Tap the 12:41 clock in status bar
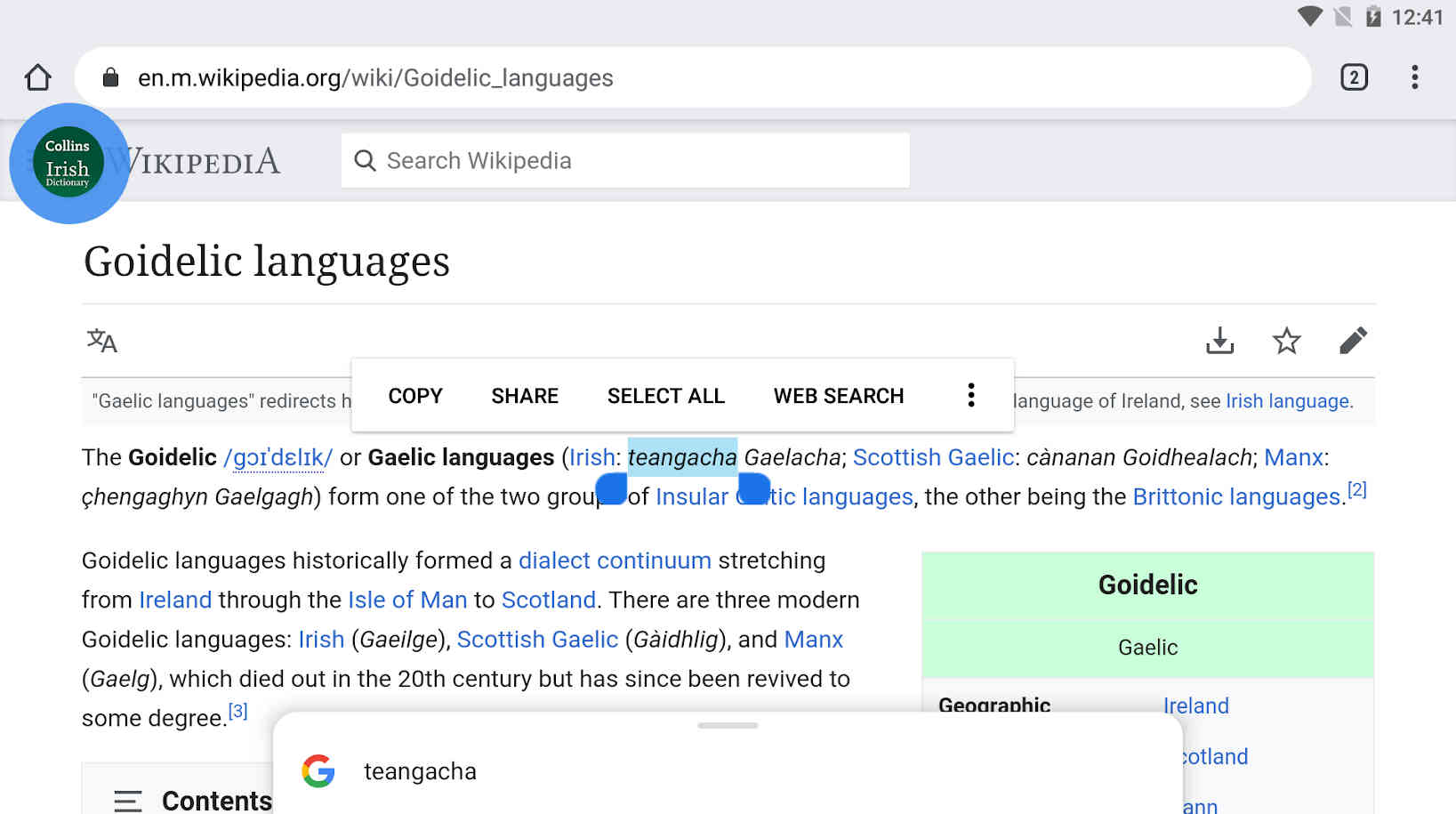Image resolution: width=1456 pixels, height=814 pixels. (x=1417, y=17)
